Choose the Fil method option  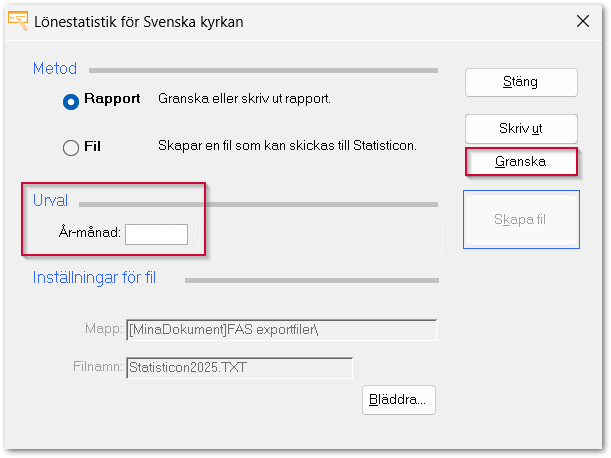click(x=70, y=148)
